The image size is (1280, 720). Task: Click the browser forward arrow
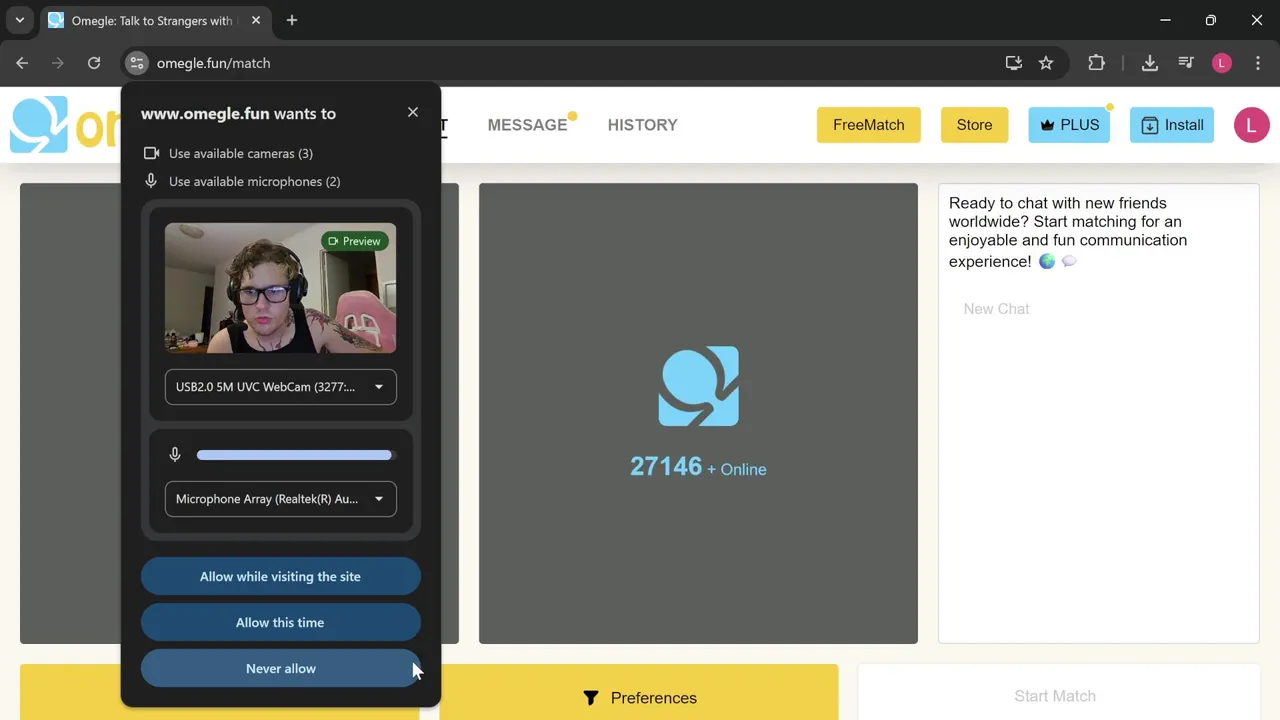coord(58,63)
